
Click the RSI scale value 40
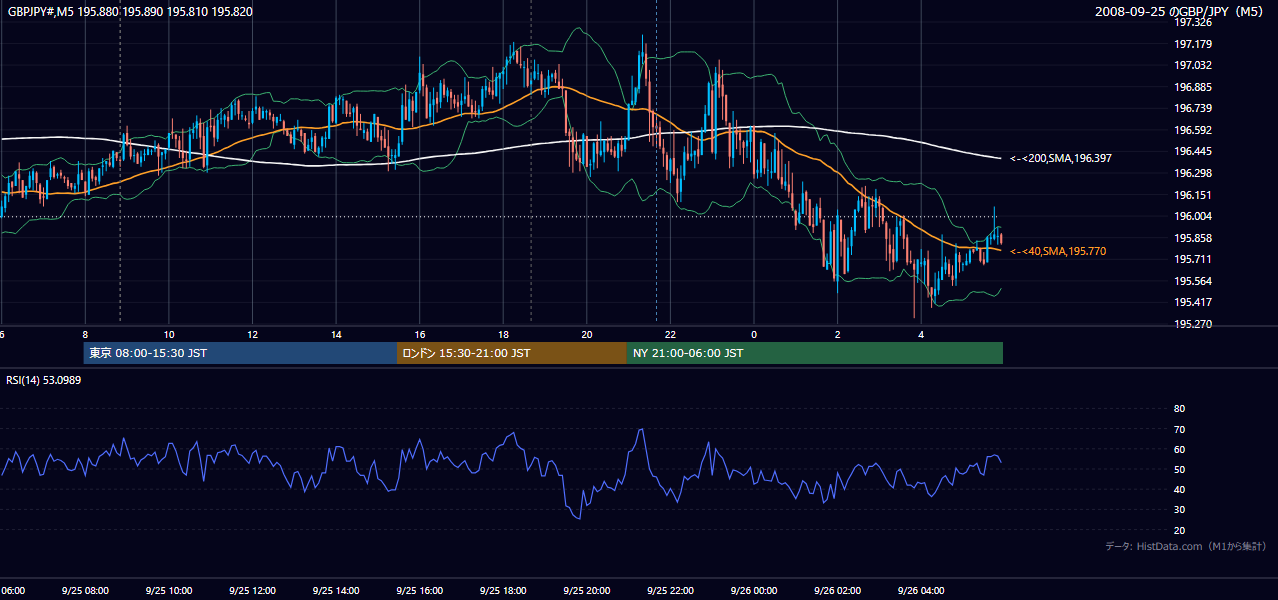[1179, 489]
